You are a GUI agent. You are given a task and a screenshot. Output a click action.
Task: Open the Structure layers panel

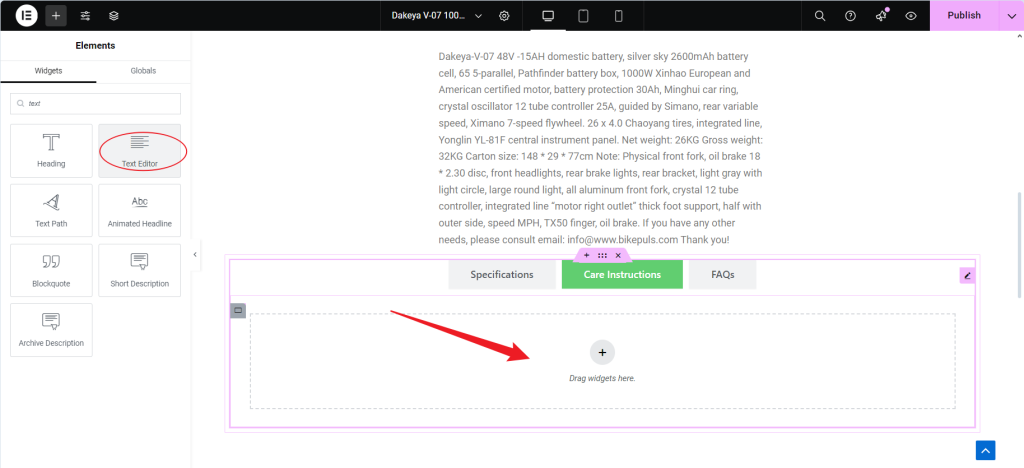(114, 16)
